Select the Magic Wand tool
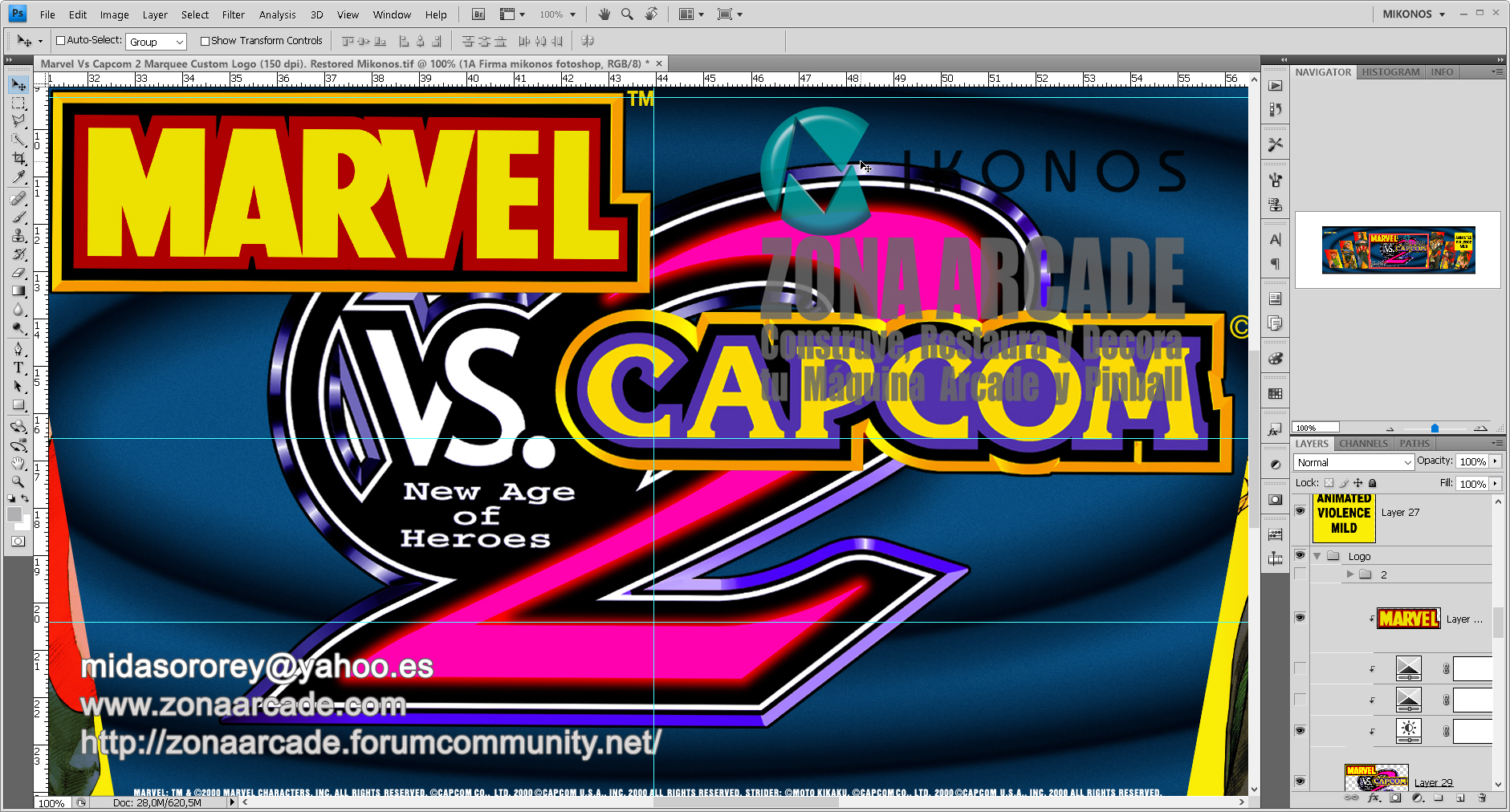This screenshot has width=1510, height=812. click(x=18, y=140)
